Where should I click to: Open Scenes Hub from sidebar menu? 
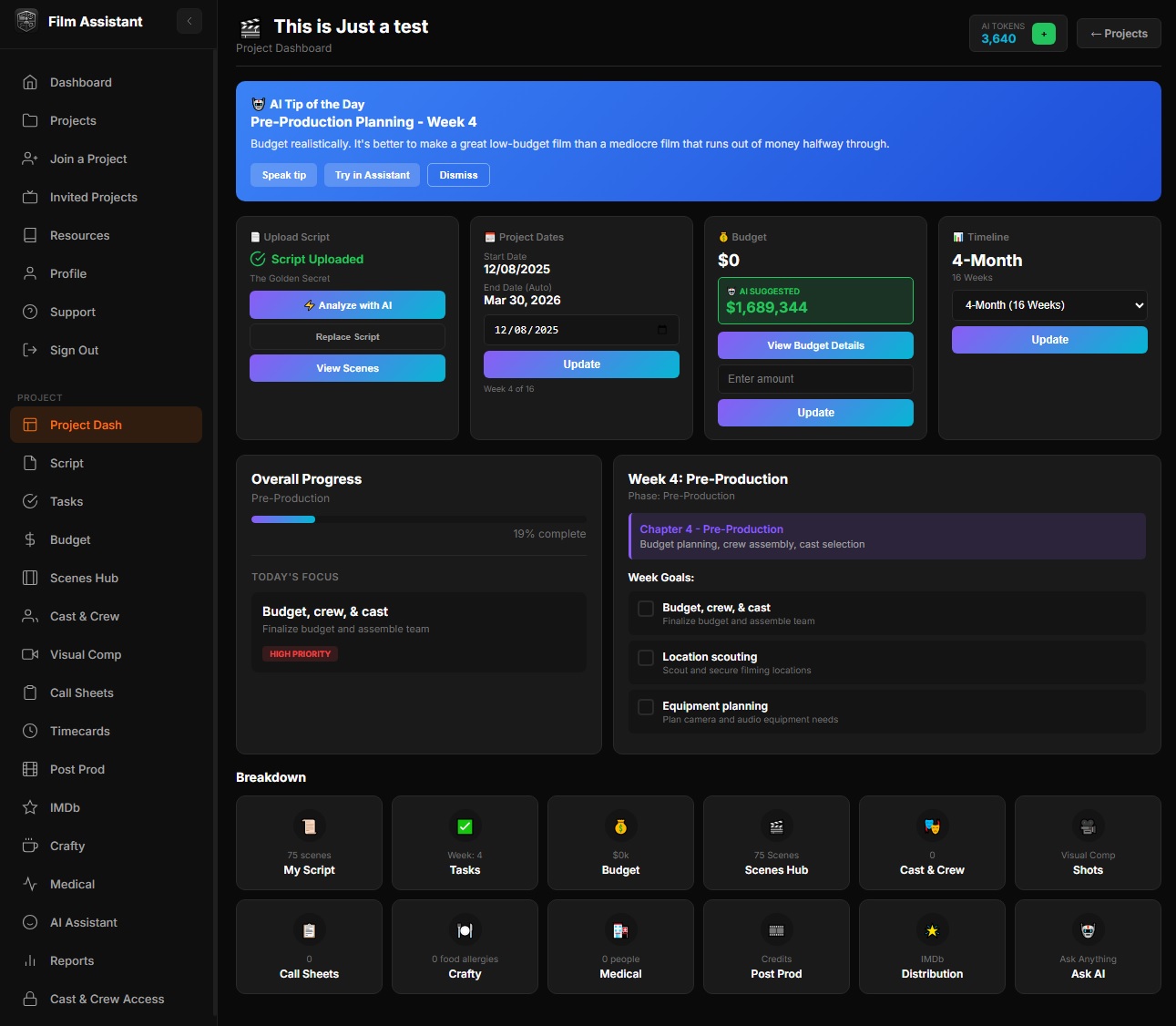tap(84, 578)
